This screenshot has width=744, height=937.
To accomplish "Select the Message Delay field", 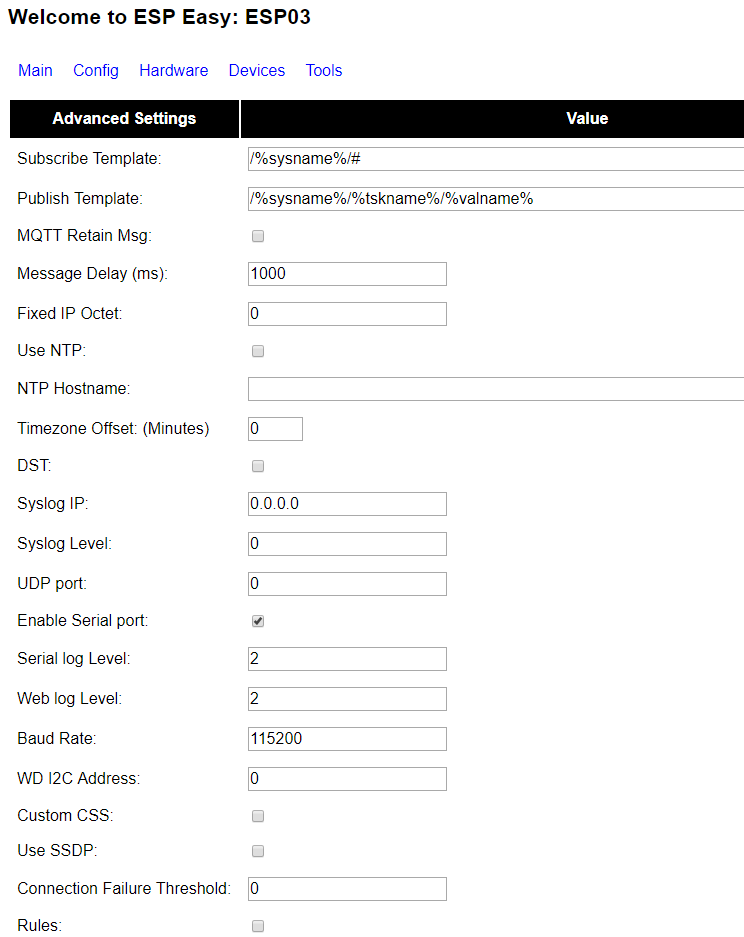I will pyautogui.click(x=347, y=274).
